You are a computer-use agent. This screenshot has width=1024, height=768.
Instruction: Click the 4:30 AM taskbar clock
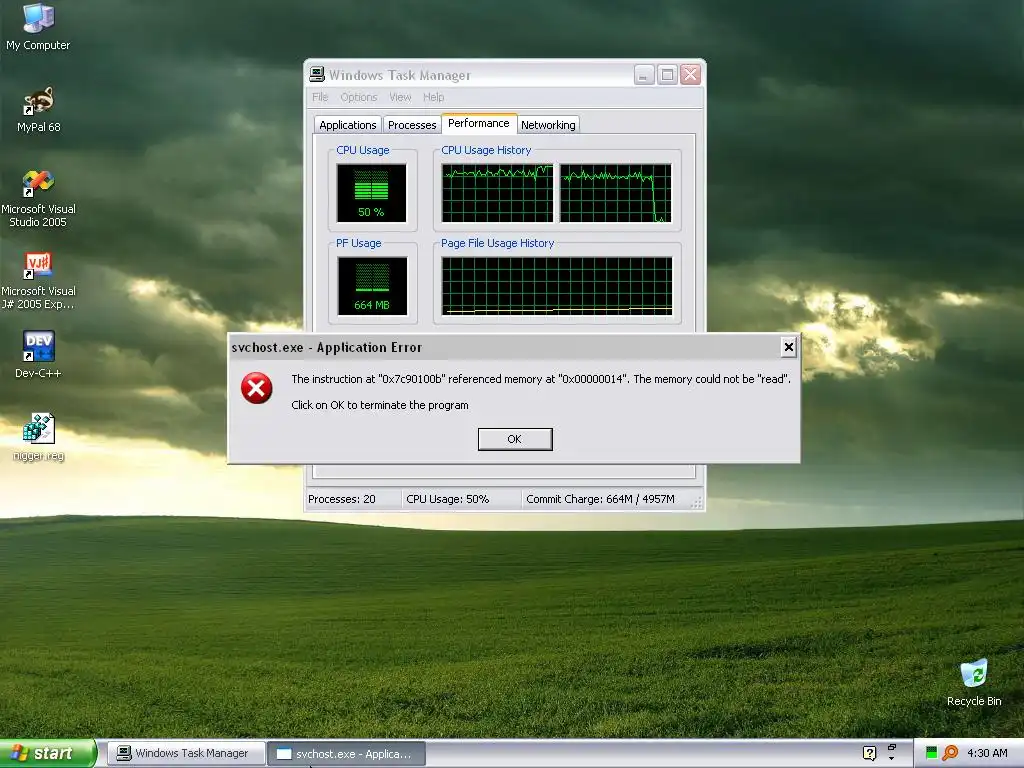987,753
